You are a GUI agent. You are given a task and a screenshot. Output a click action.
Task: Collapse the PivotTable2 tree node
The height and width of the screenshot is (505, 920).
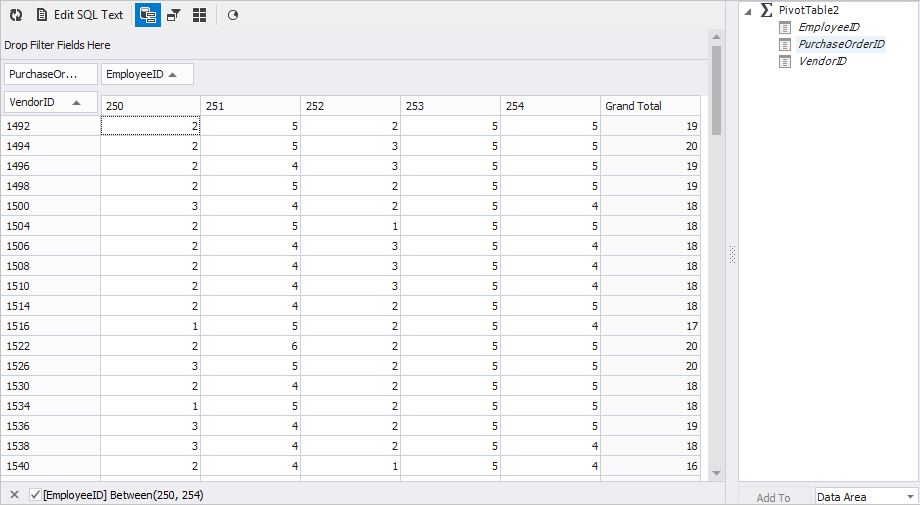tap(748, 11)
